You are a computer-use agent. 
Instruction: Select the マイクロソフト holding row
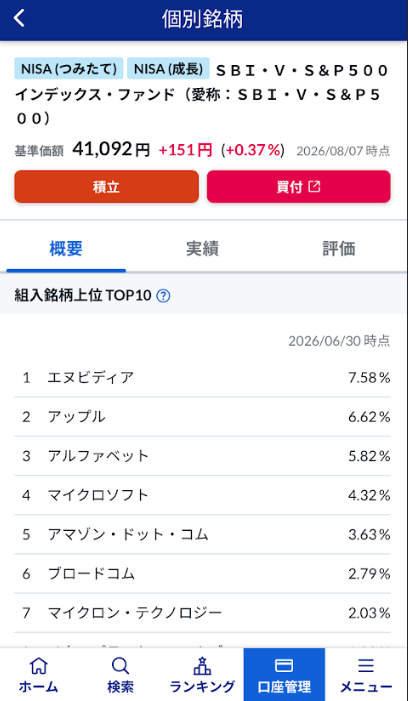[202, 495]
